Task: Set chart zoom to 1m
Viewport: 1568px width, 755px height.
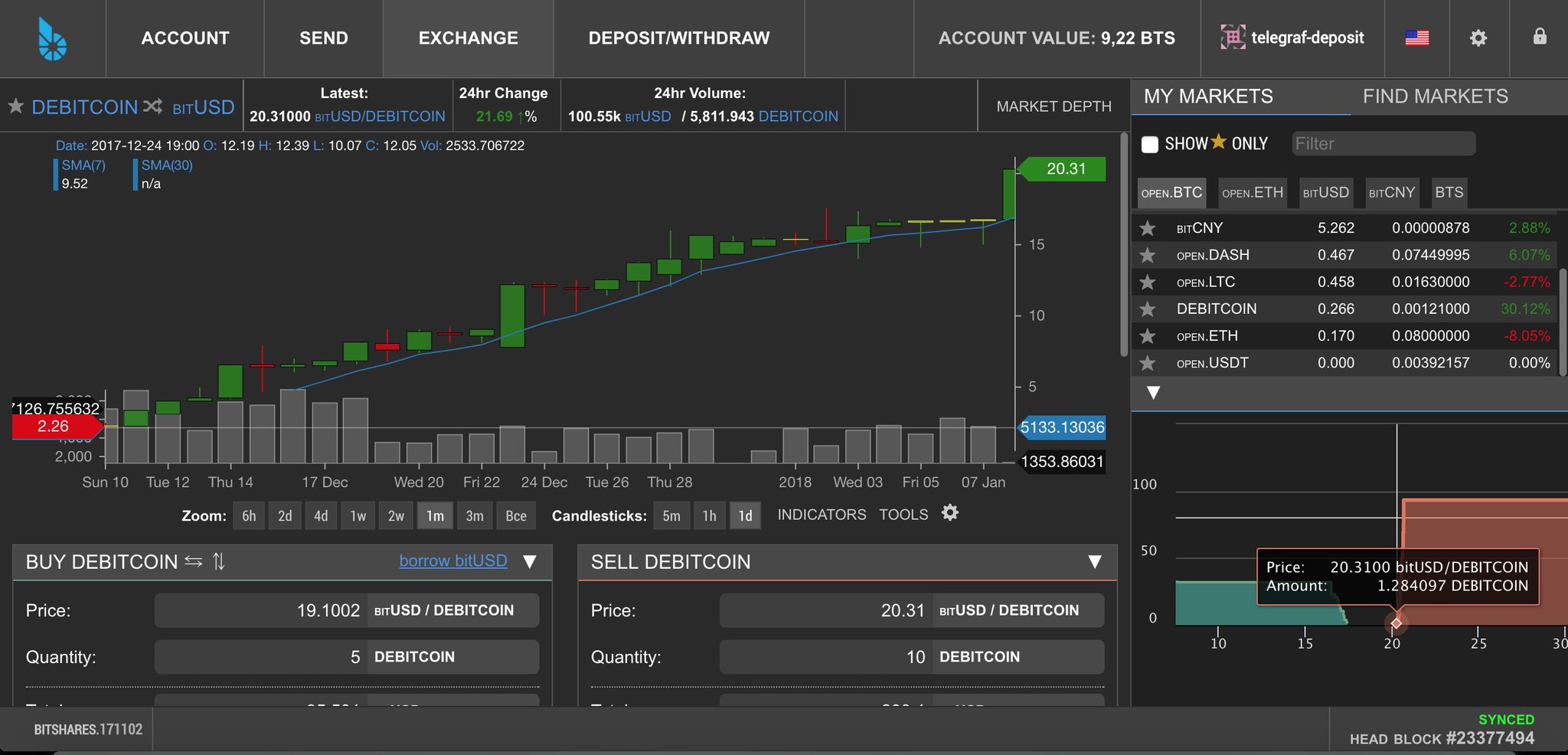Action: (x=435, y=515)
